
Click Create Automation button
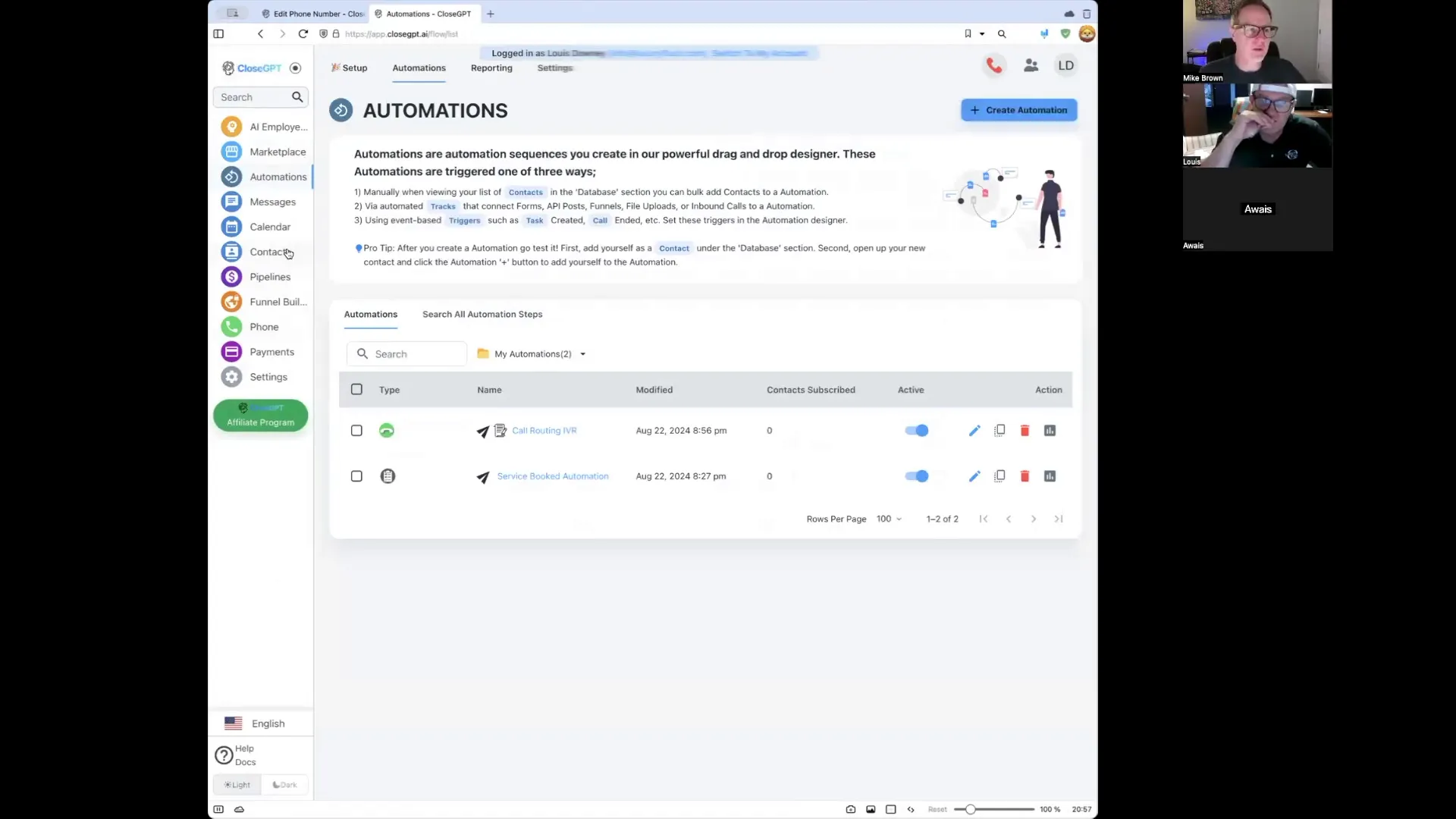[x=1019, y=110]
